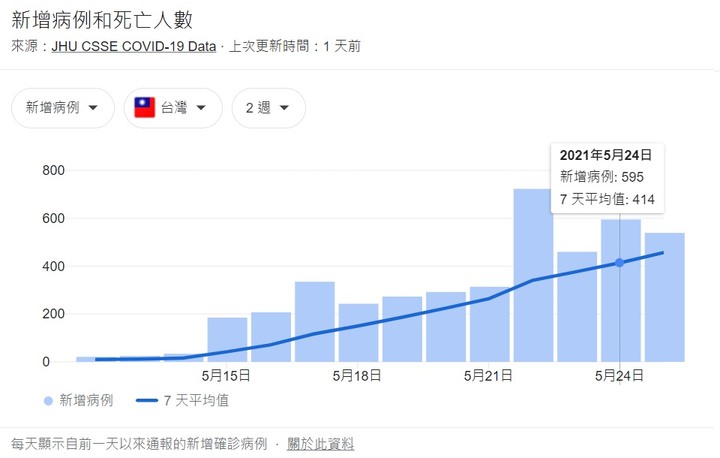The height and width of the screenshot is (458, 720).
Task: Open the 新增病例 metric dropdown
Action: 62,108
